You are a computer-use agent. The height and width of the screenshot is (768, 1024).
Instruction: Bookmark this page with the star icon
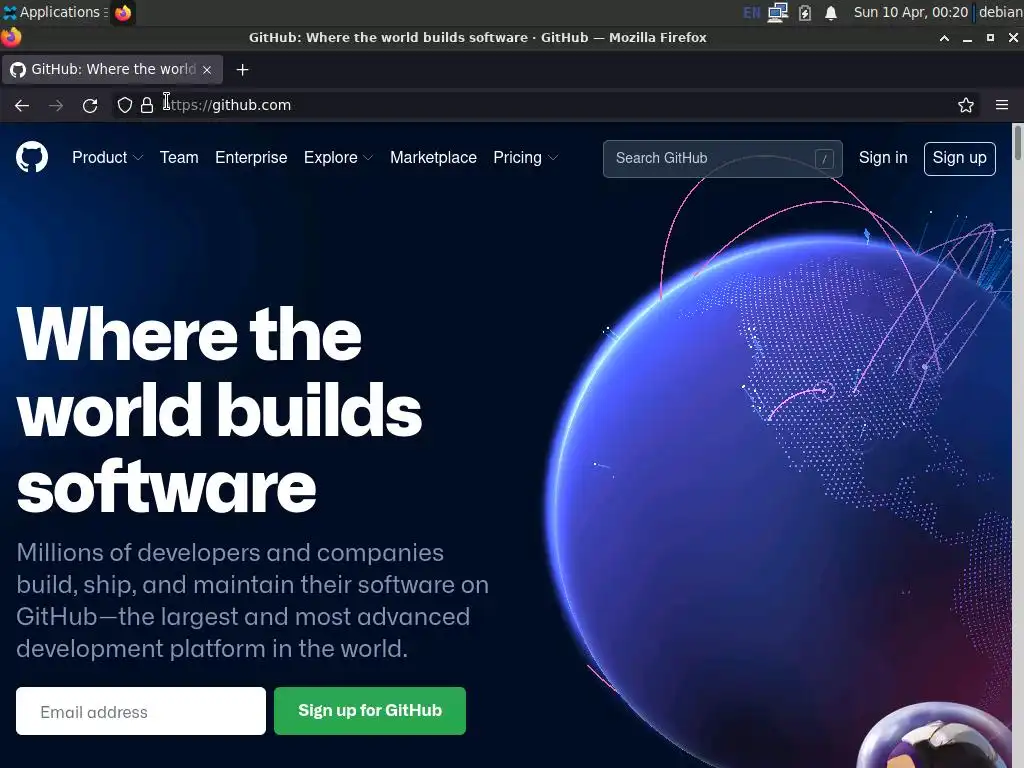[966, 105]
